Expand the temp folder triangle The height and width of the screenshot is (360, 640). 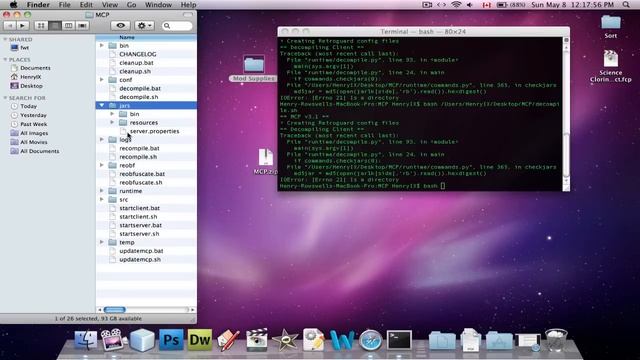[102, 242]
